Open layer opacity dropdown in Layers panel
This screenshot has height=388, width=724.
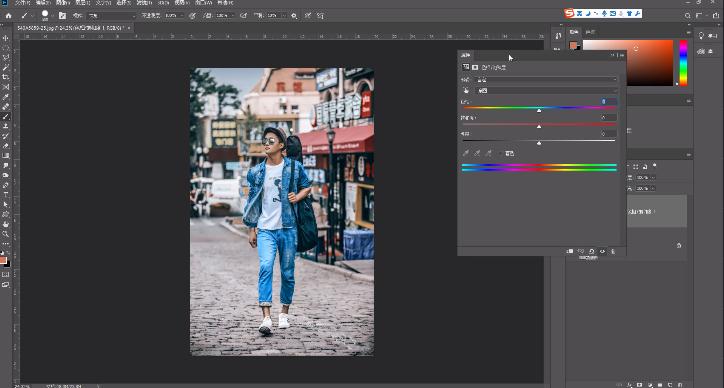click(x=653, y=177)
